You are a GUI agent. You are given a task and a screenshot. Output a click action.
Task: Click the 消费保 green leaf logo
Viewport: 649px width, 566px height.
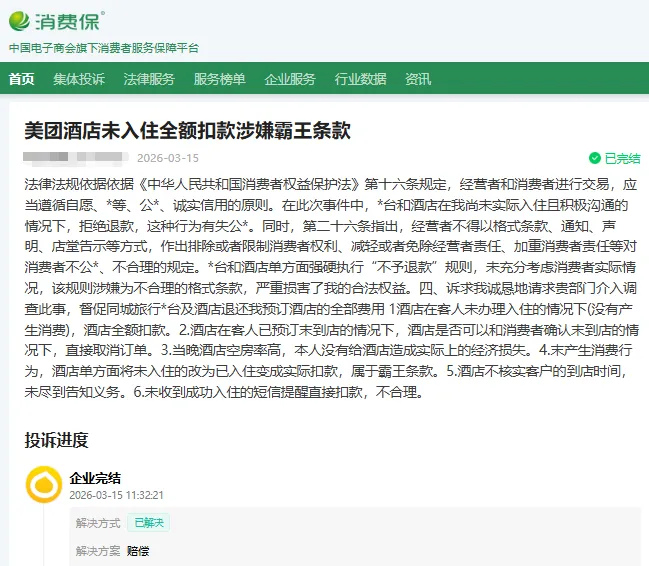click(19, 21)
